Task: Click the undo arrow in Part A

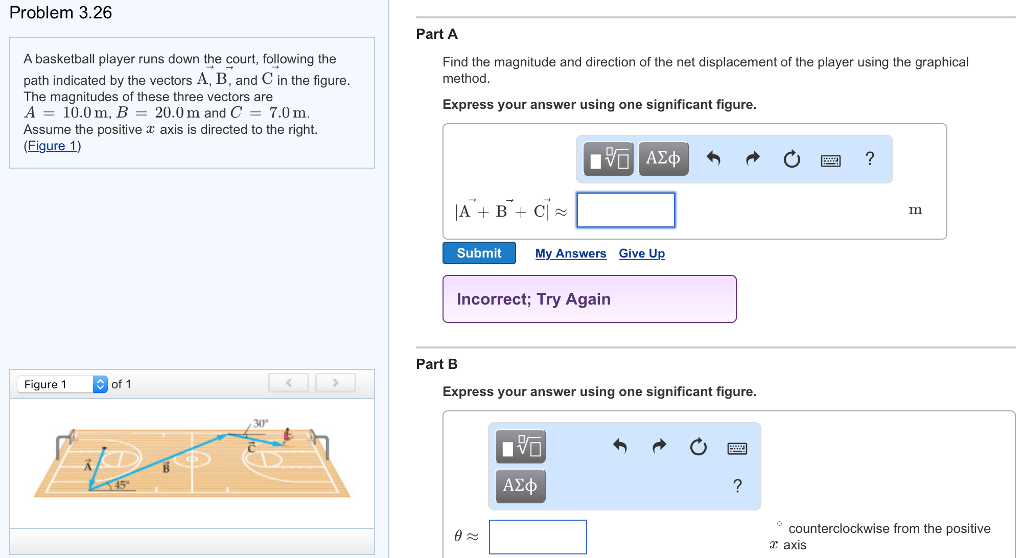Action: tap(713, 158)
